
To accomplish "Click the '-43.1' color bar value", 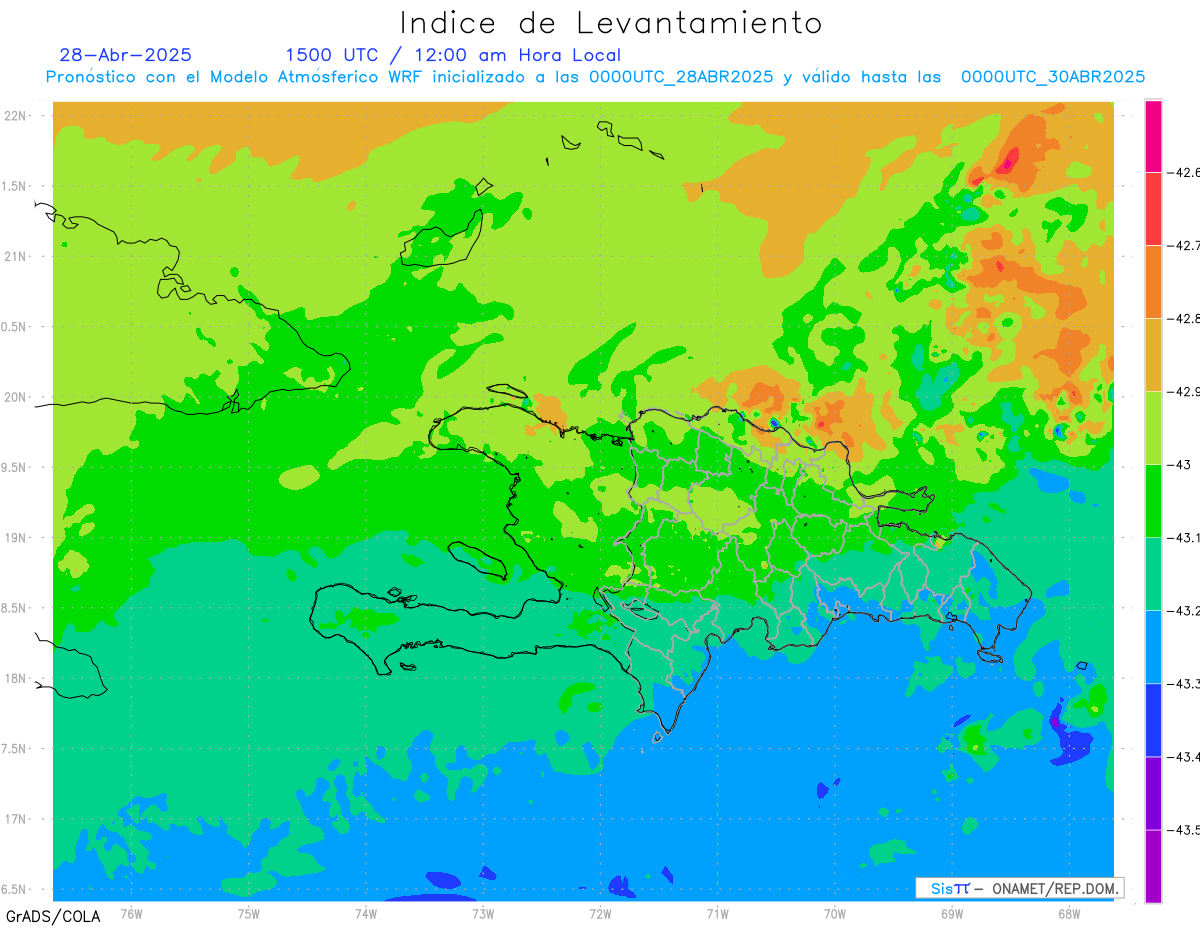I will tap(1185, 538).
